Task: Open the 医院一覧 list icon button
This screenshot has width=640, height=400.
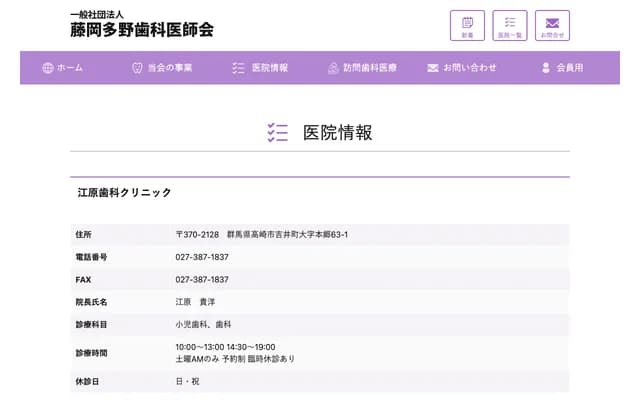Action: click(510, 25)
